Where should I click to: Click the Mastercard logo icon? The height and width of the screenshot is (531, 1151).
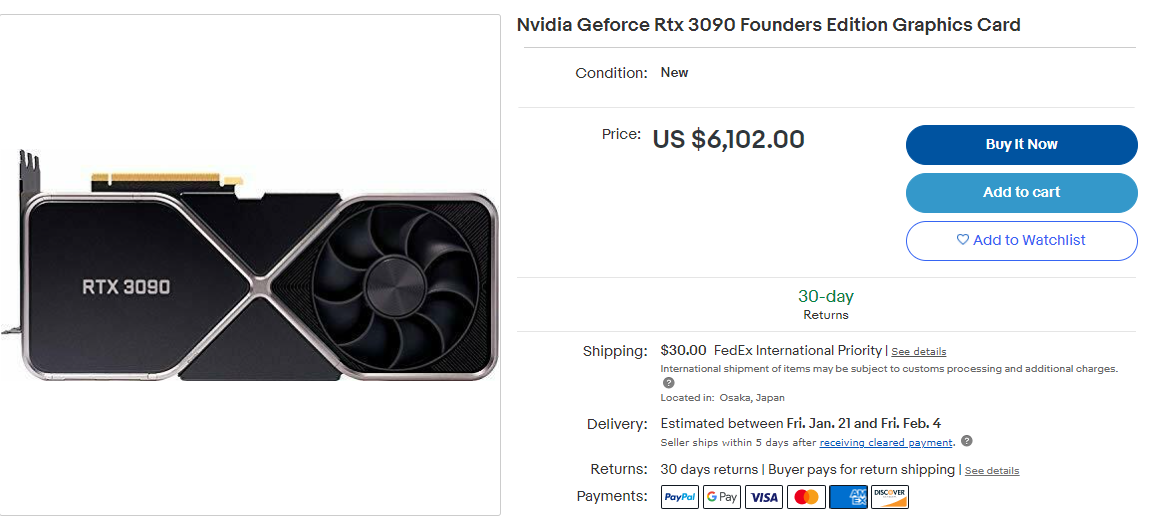(x=805, y=497)
